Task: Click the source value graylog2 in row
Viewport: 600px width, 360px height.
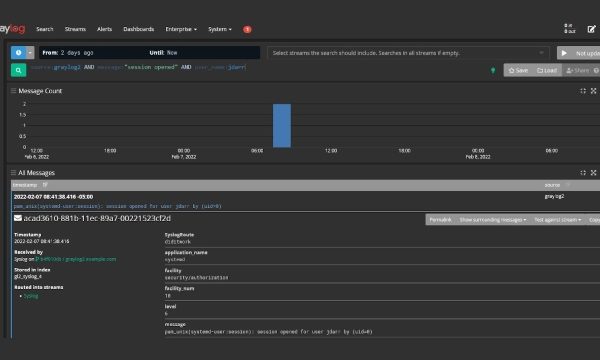Action: 554,196
